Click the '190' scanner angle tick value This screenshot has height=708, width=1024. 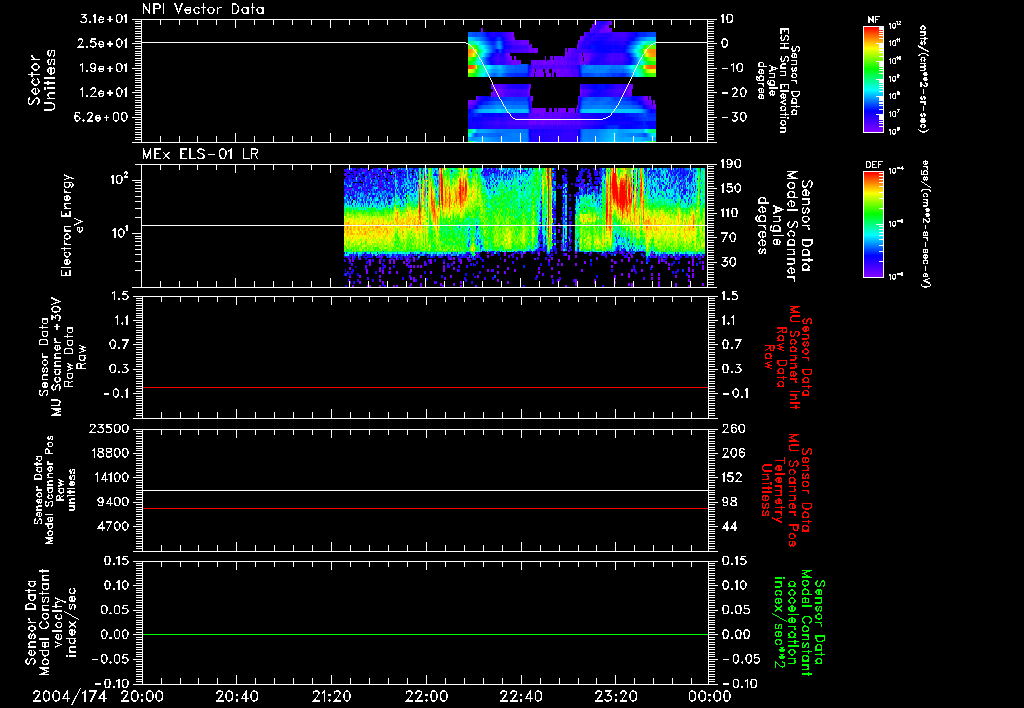(732, 164)
